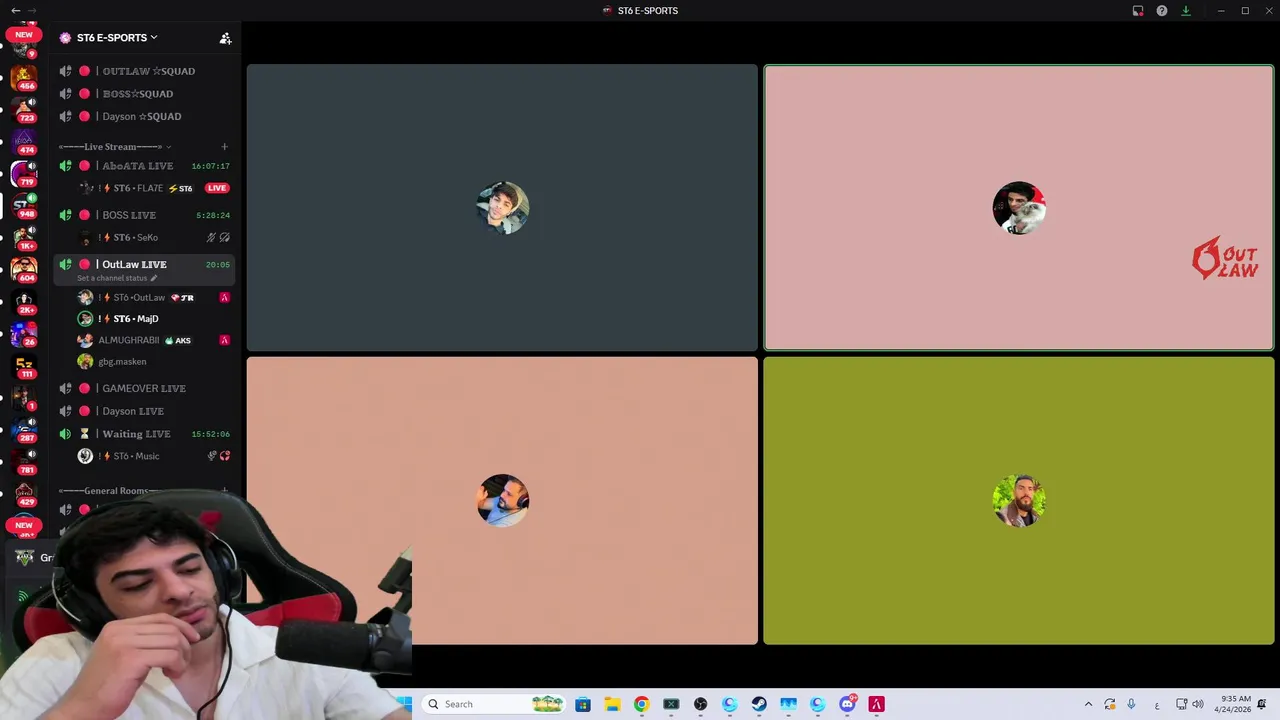
Task: Jump to new mentions via top NEW pill
Action: pyautogui.click(x=24, y=35)
